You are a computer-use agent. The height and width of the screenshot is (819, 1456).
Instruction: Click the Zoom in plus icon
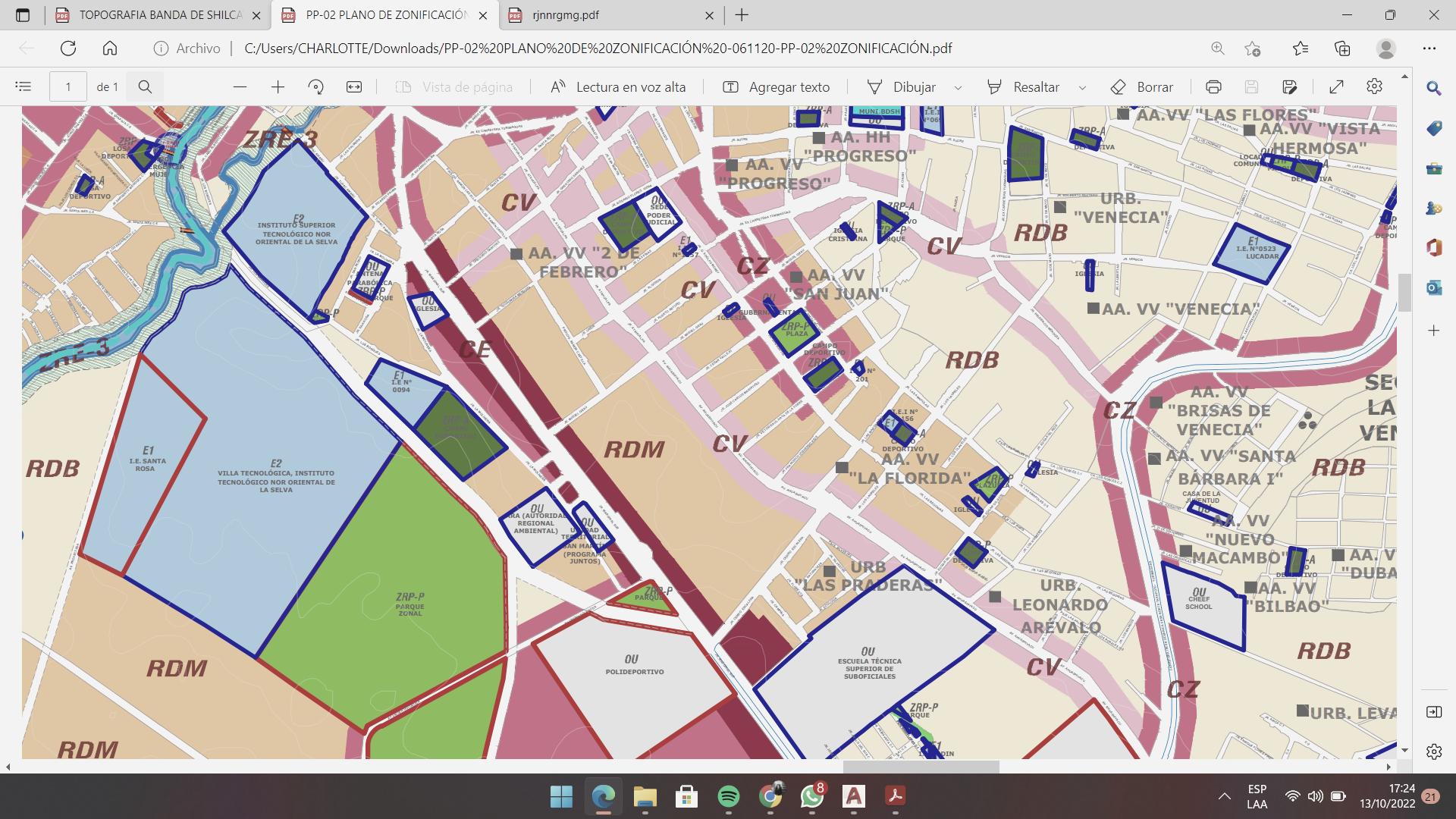[x=278, y=87]
